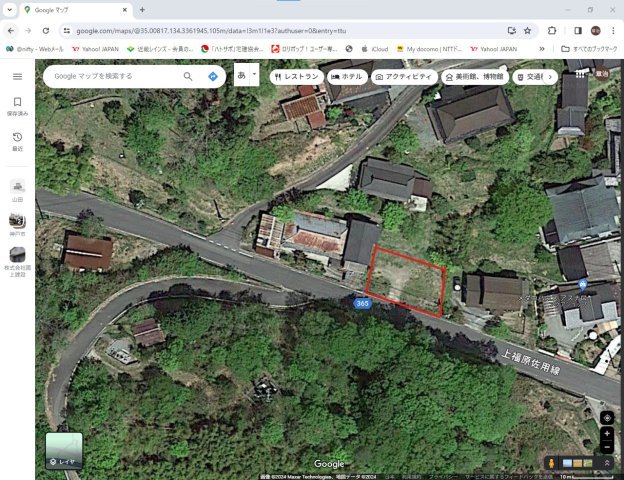The height and width of the screenshot is (480, 624).
Task: Select the Street View pegman icon
Action: click(x=551, y=463)
